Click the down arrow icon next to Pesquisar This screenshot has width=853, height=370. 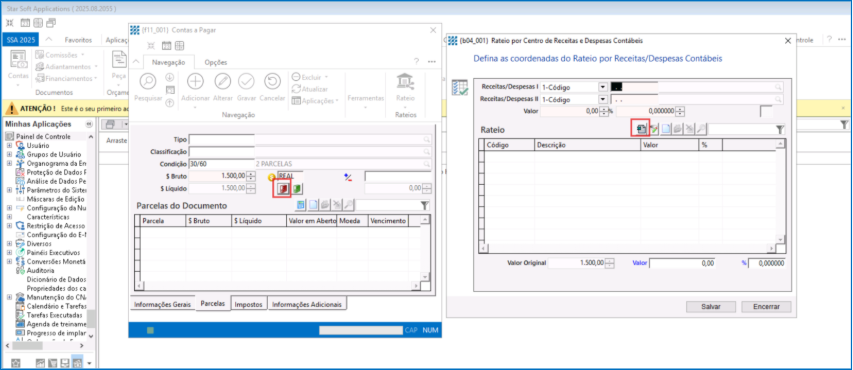click(x=169, y=78)
